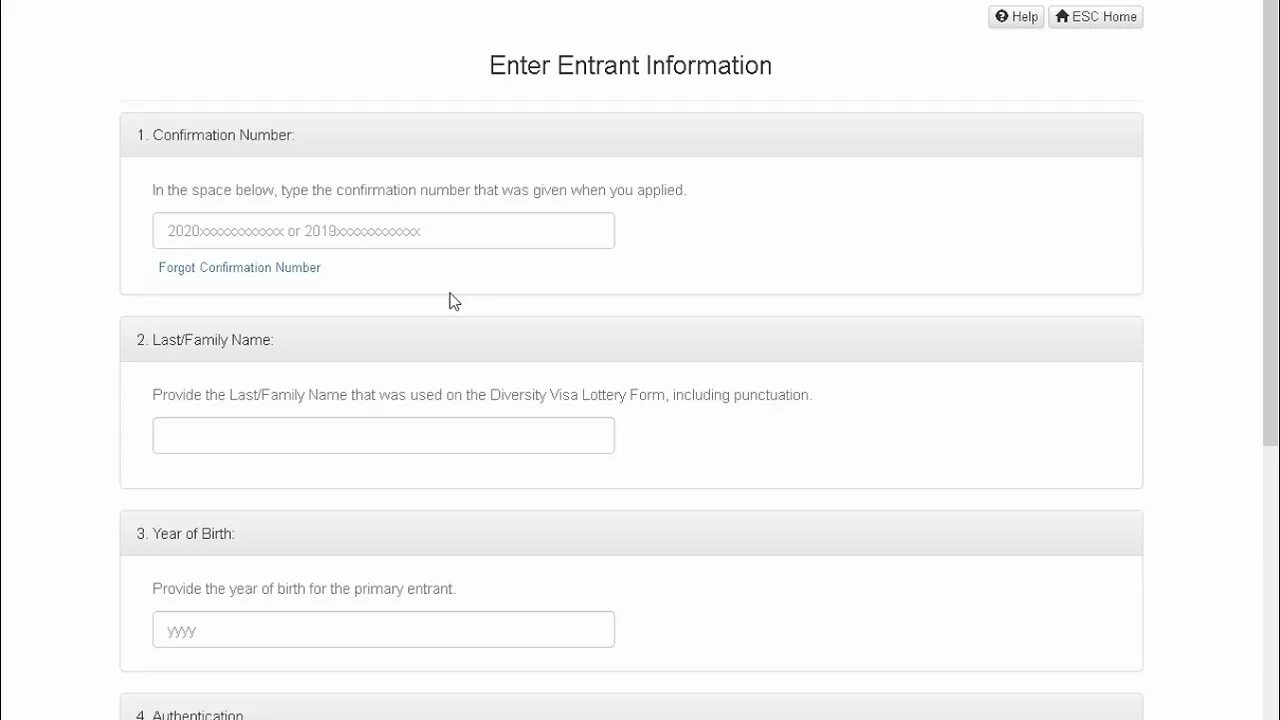Open the Forgot Confirmation Number link
Image resolution: width=1280 pixels, height=720 pixels.
click(239, 267)
